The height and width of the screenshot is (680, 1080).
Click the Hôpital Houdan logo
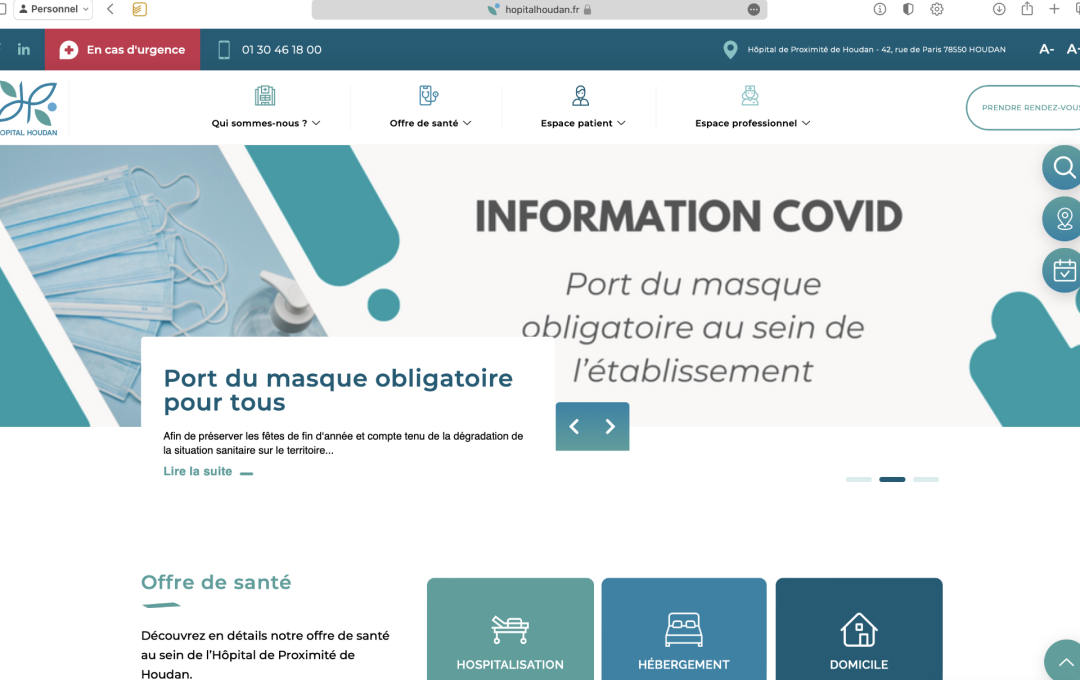tap(29, 108)
